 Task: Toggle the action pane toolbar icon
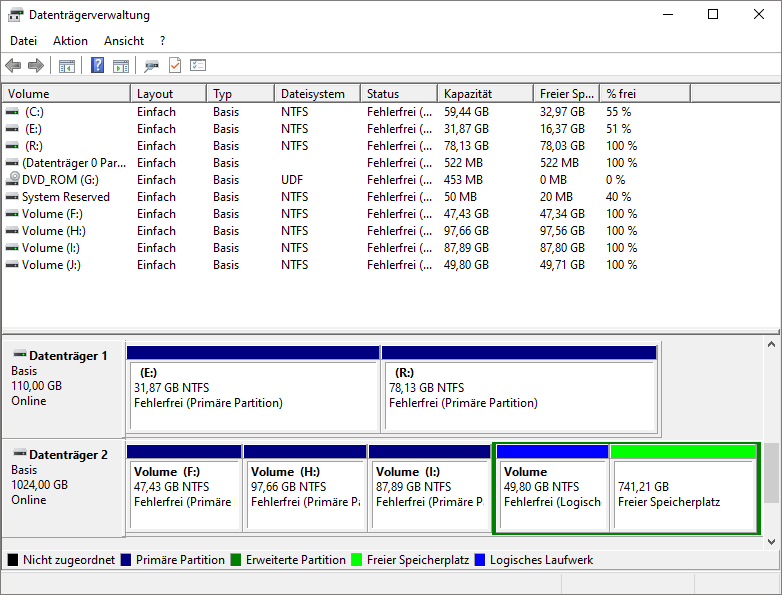(121, 66)
